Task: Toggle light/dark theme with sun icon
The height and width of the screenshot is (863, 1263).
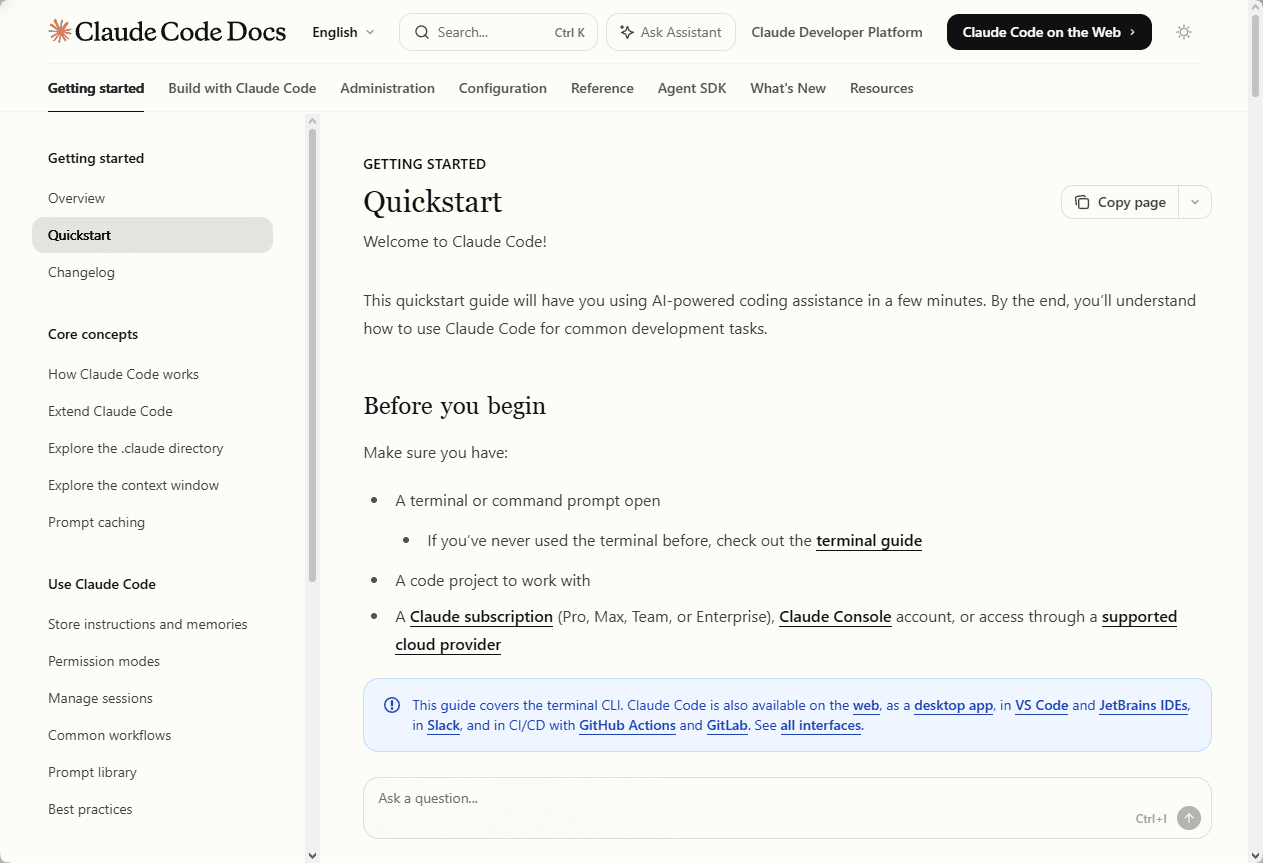Action: pyautogui.click(x=1184, y=32)
